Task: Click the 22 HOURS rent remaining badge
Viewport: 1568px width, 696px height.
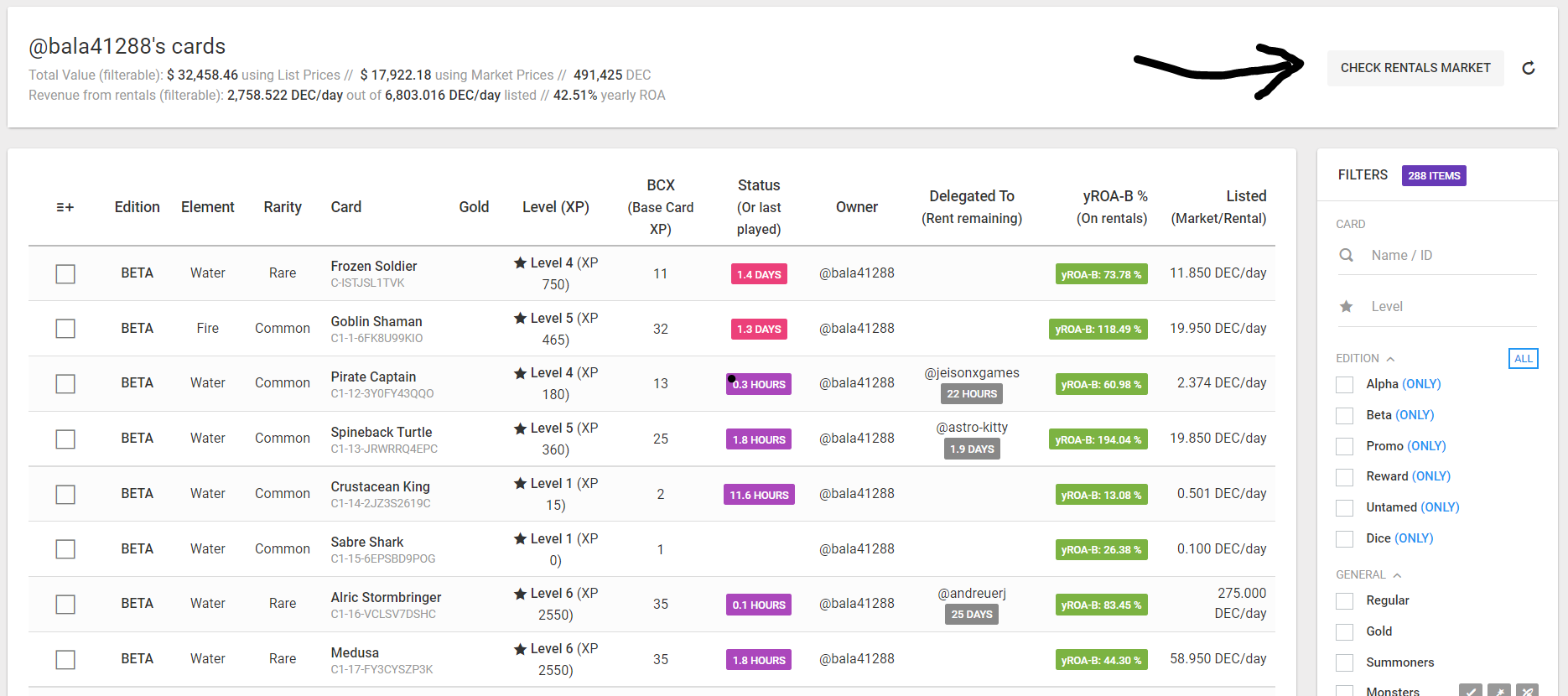Action: click(972, 393)
